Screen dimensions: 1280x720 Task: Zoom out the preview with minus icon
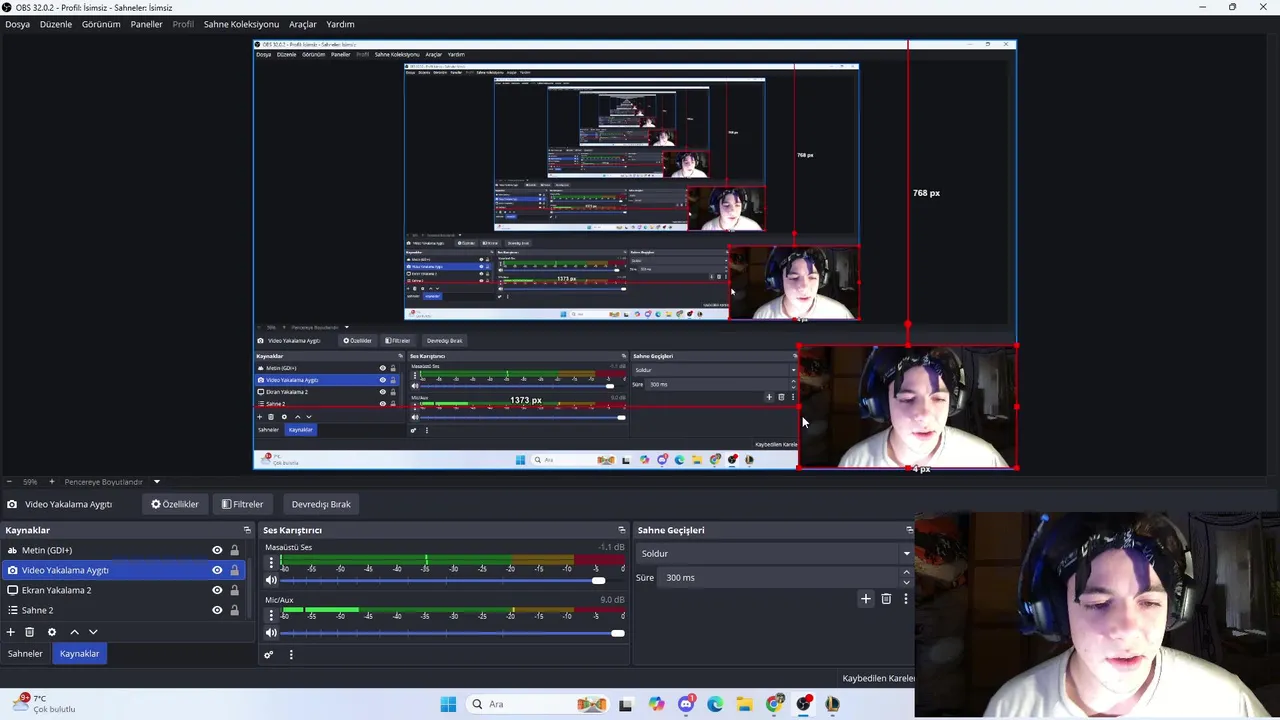click(x=9, y=482)
